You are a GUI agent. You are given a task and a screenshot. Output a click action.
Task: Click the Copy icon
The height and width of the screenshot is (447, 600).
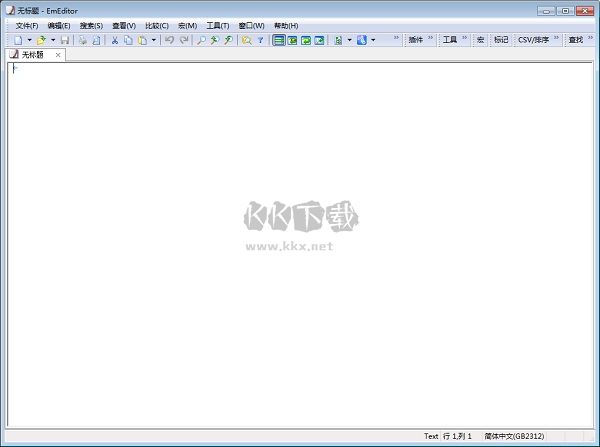click(128, 40)
